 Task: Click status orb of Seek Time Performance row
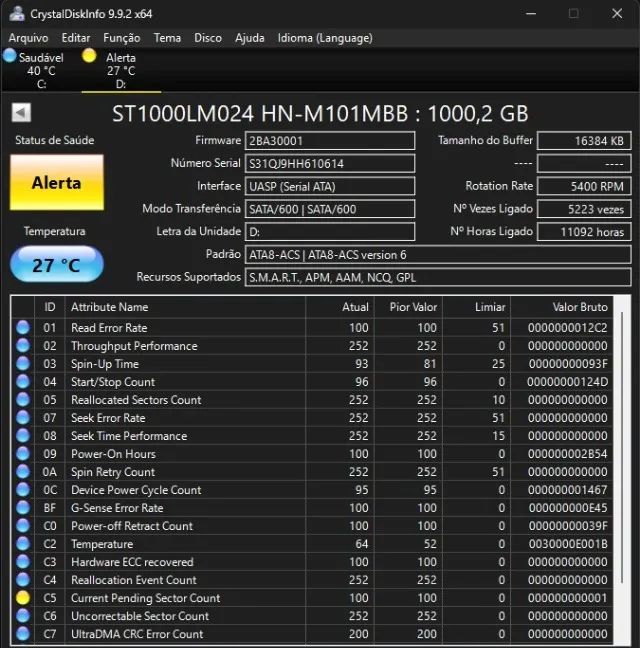tap(23, 436)
